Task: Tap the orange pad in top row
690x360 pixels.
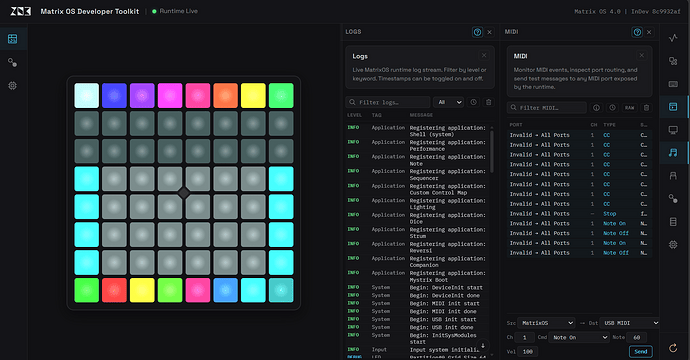Action: click(x=226, y=96)
